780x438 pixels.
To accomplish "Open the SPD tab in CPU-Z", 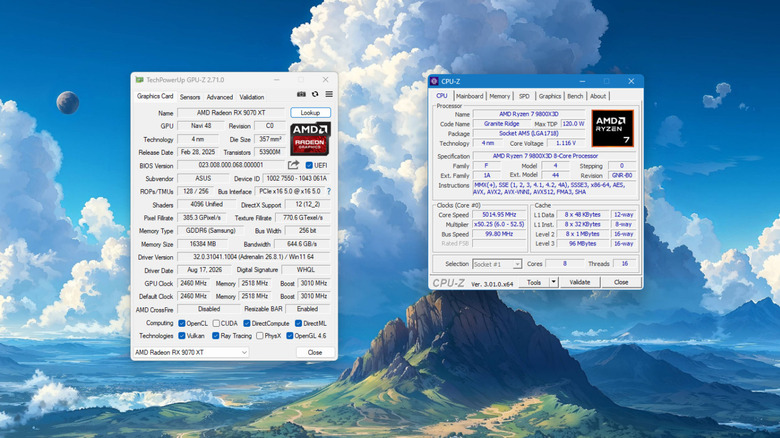I will click(x=524, y=96).
